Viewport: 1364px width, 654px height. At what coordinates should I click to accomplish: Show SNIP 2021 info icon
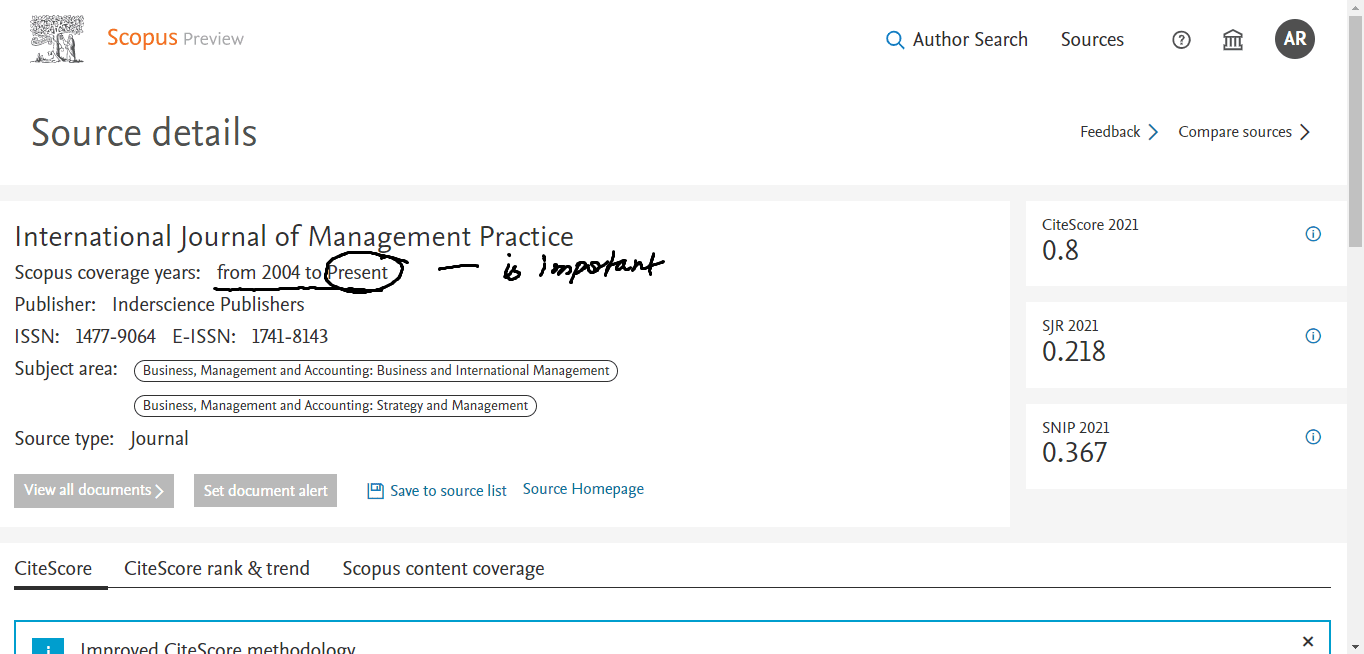click(1313, 437)
